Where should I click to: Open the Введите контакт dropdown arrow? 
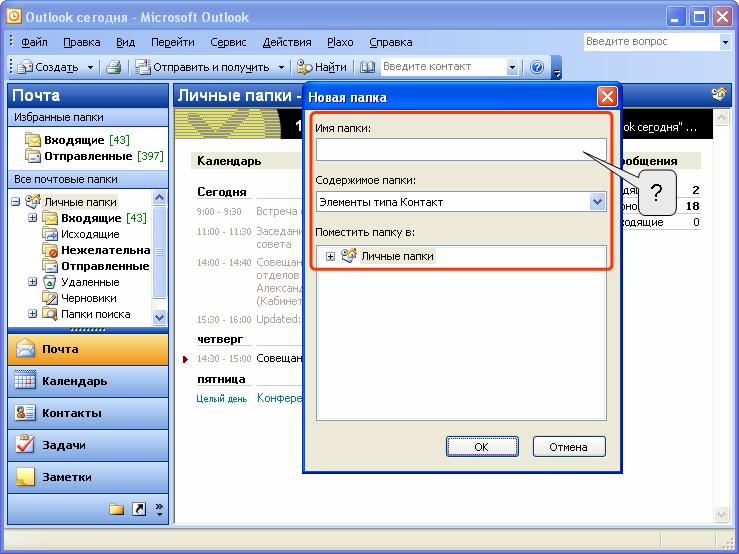click(x=512, y=67)
